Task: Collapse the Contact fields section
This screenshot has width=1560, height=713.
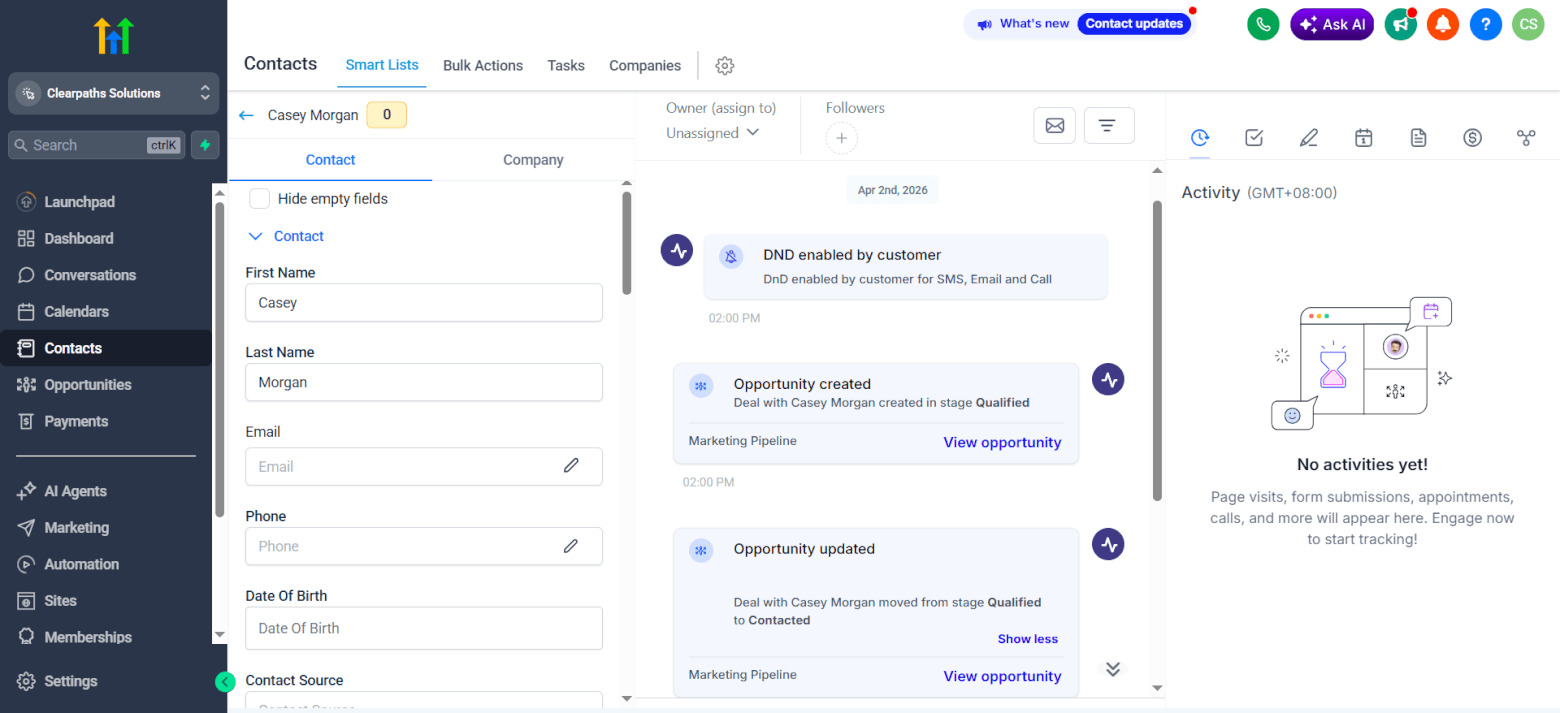Action: click(x=256, y=237)
